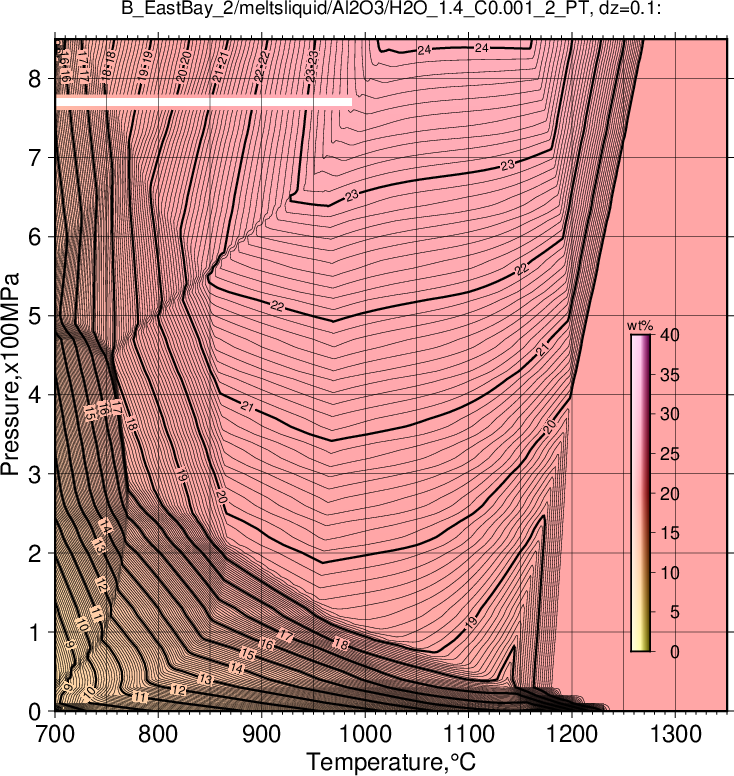Select the 700 tick label on temperature axis
734x776 pixels.
point(55,734)
